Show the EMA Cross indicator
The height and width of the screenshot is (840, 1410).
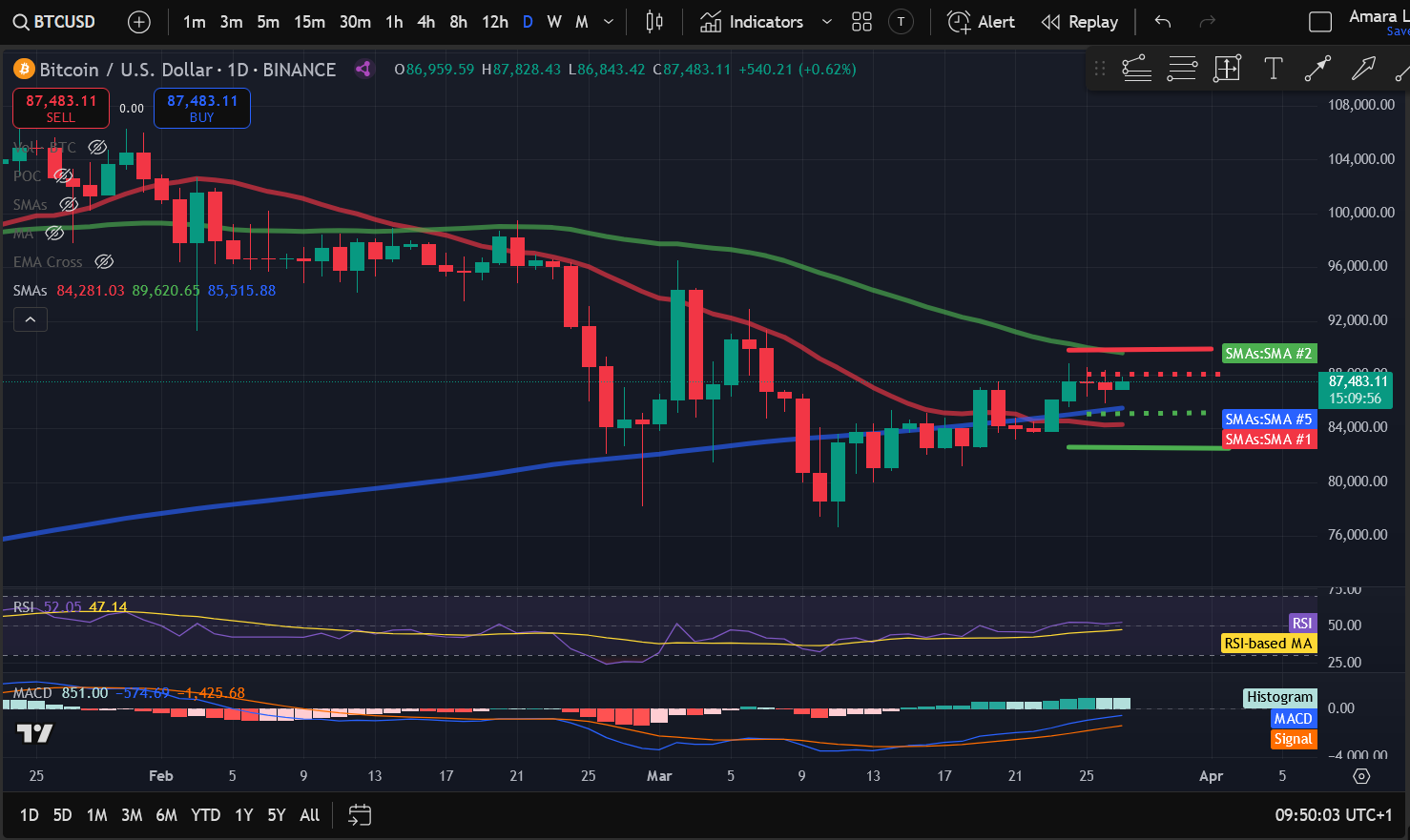[105, 261]
